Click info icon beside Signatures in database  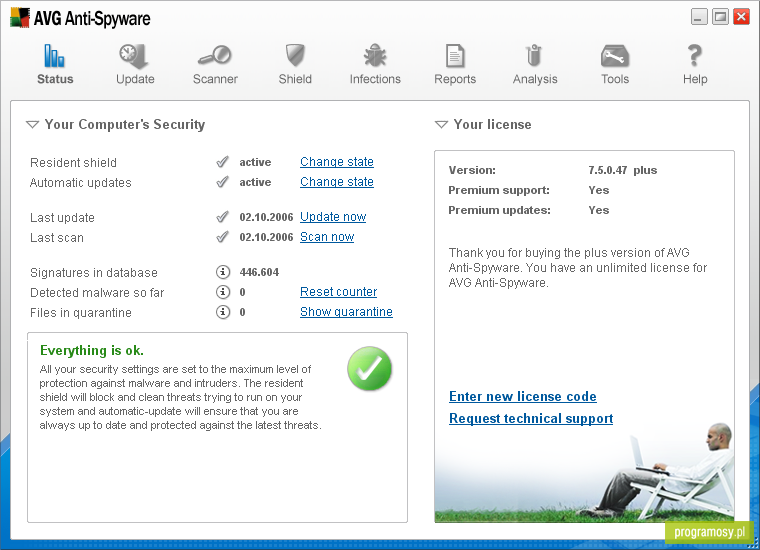coord(222,272)
